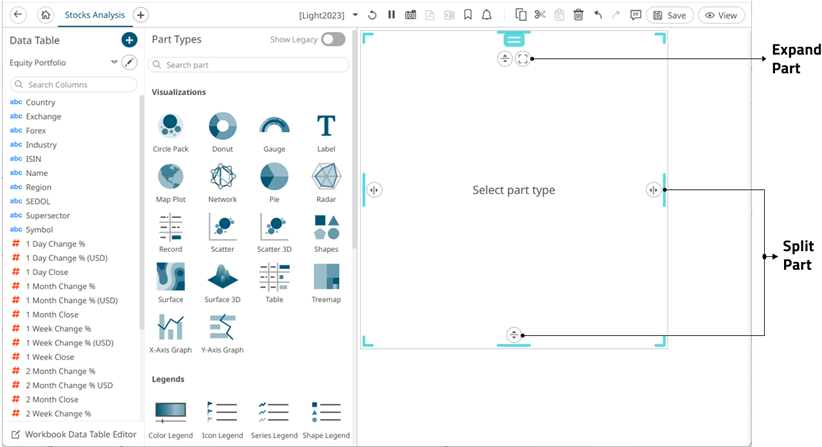Image resolution: width=822 pixels, height=447 pixels.
Task: Select the Network visualization
Action: [222, 183]
